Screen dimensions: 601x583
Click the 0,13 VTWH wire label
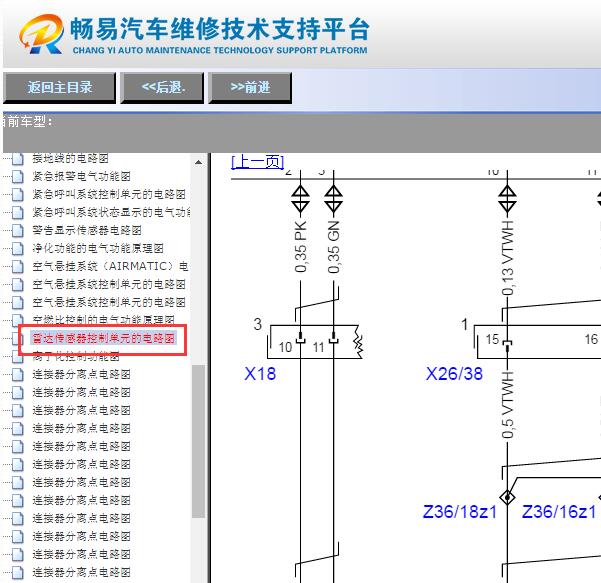pyautogui.click(x=507, y=258)
